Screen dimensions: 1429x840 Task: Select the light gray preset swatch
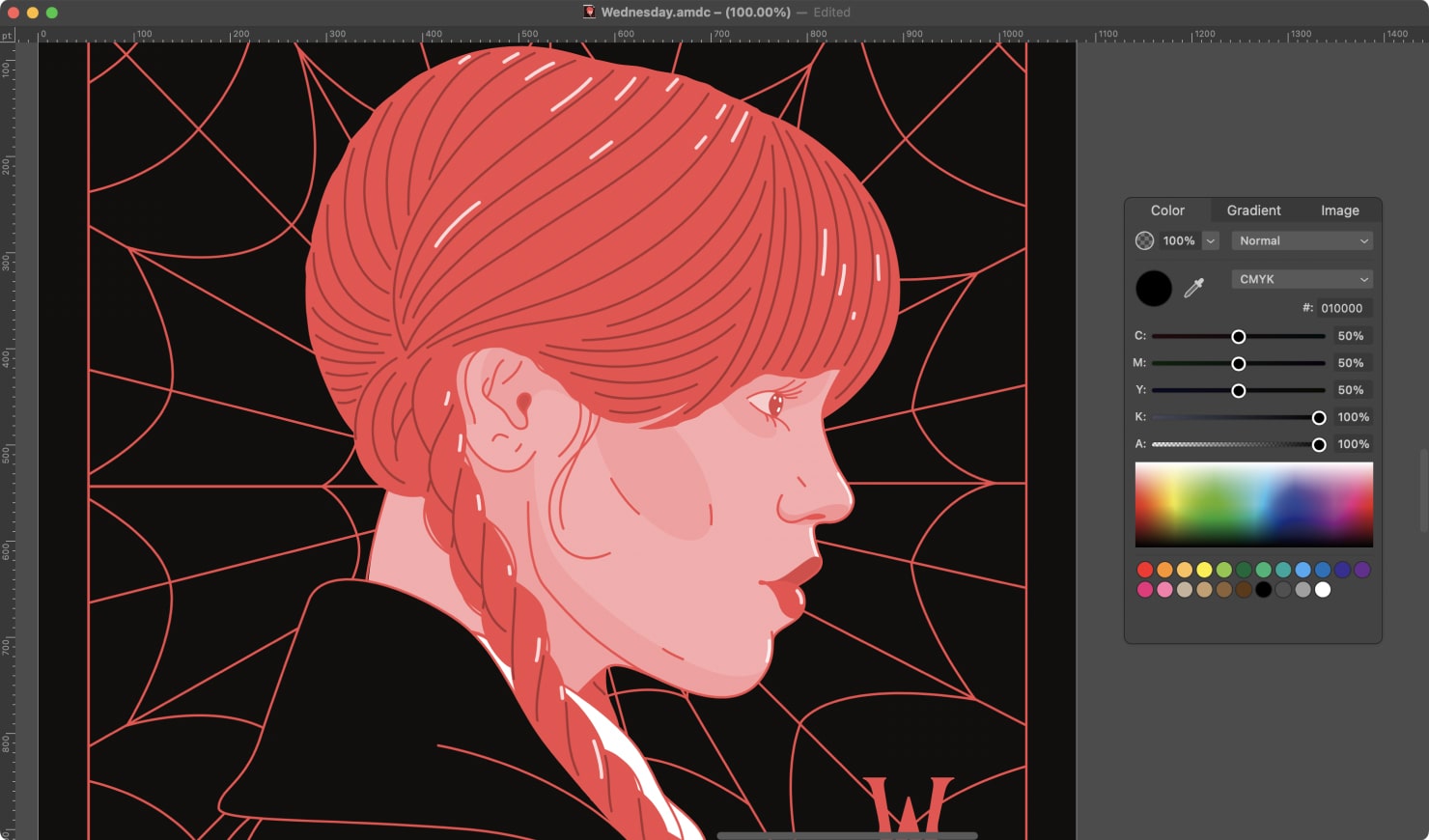(x=1303, y=589)
